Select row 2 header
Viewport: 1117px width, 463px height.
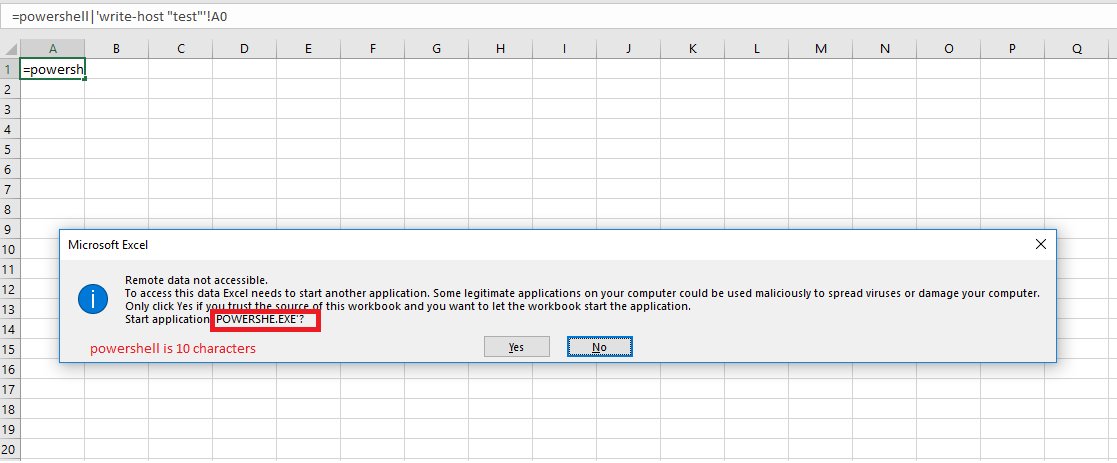pos(9,89)
